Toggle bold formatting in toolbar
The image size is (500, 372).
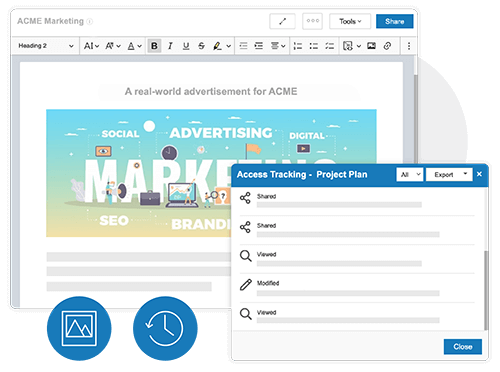click(x=154, y=46)
